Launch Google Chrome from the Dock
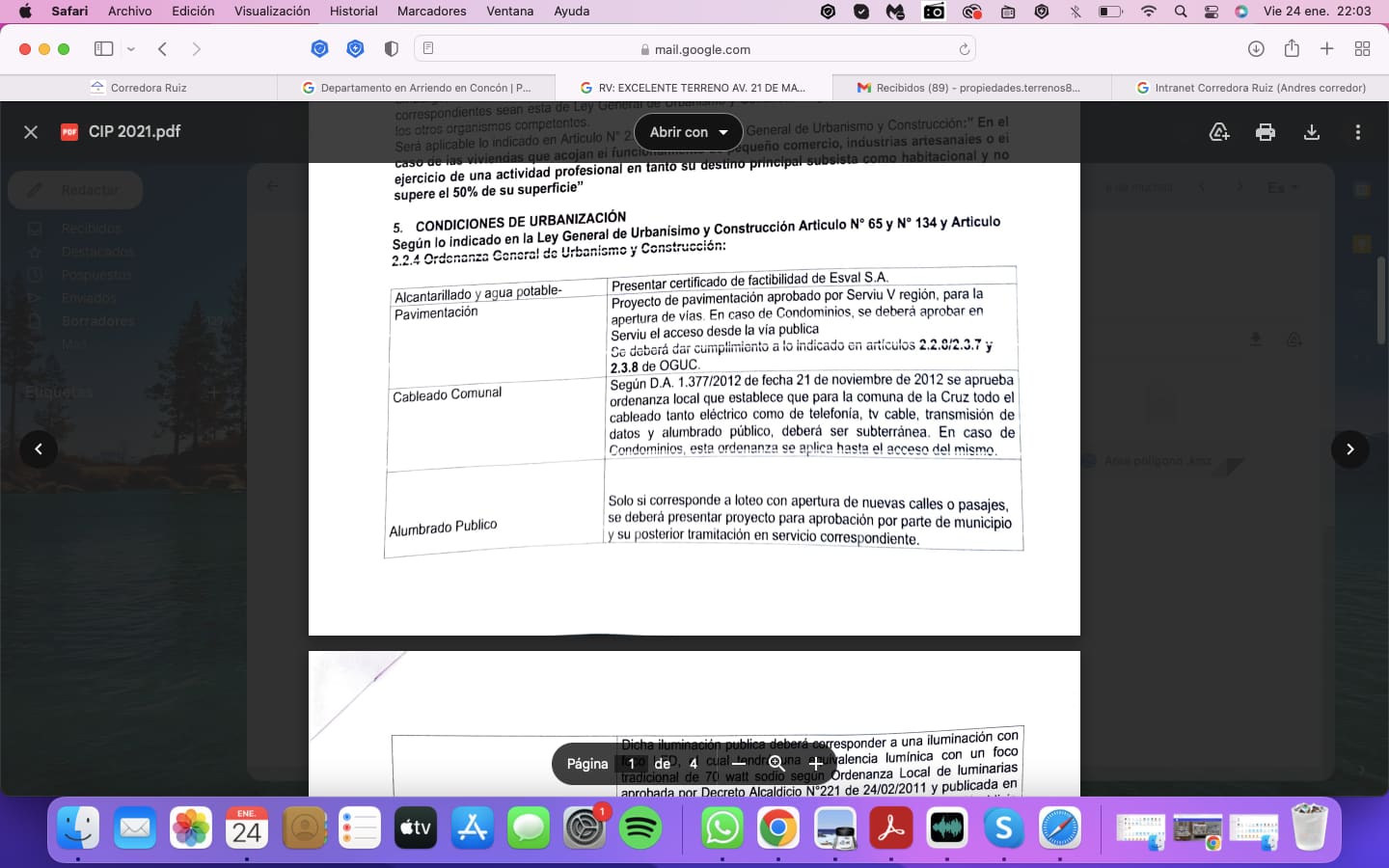Viewport: 1389px width, 868px height. pyautogui.click(x=778, y=827)
